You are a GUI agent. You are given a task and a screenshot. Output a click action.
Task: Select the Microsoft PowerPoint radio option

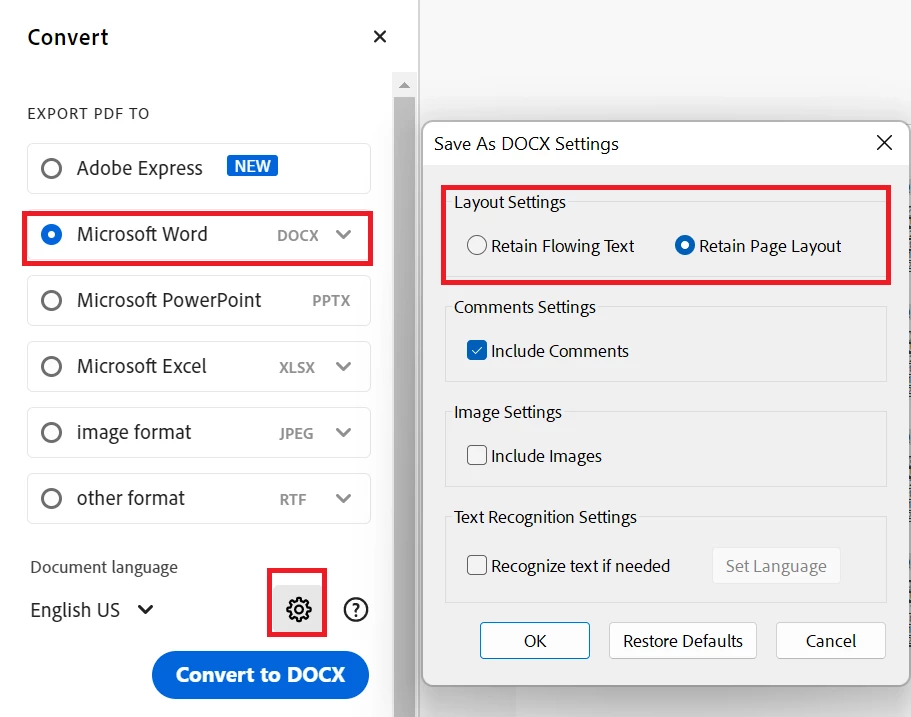[x=52, y=300]
